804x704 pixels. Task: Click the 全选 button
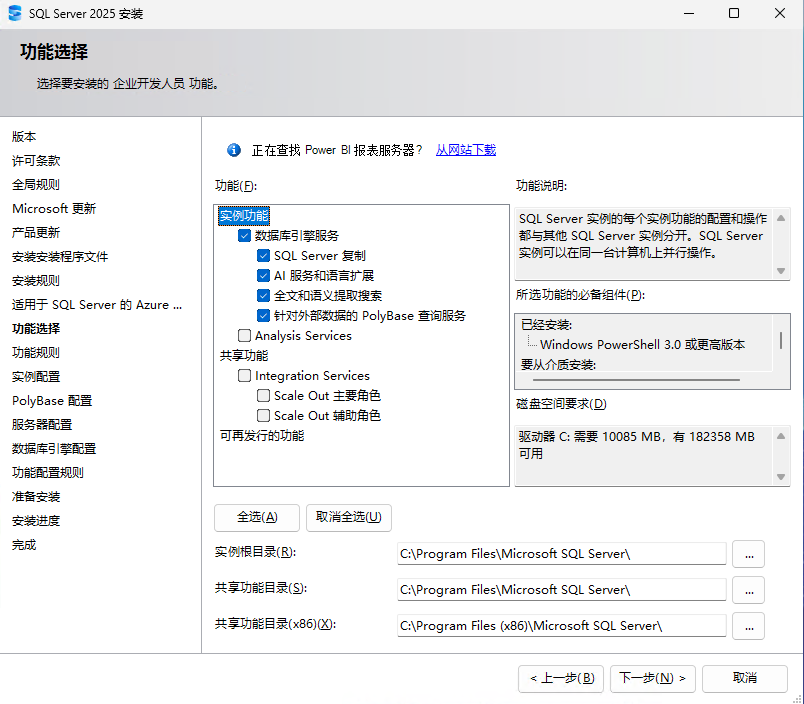pyautogui.click(x=256, y=517)
